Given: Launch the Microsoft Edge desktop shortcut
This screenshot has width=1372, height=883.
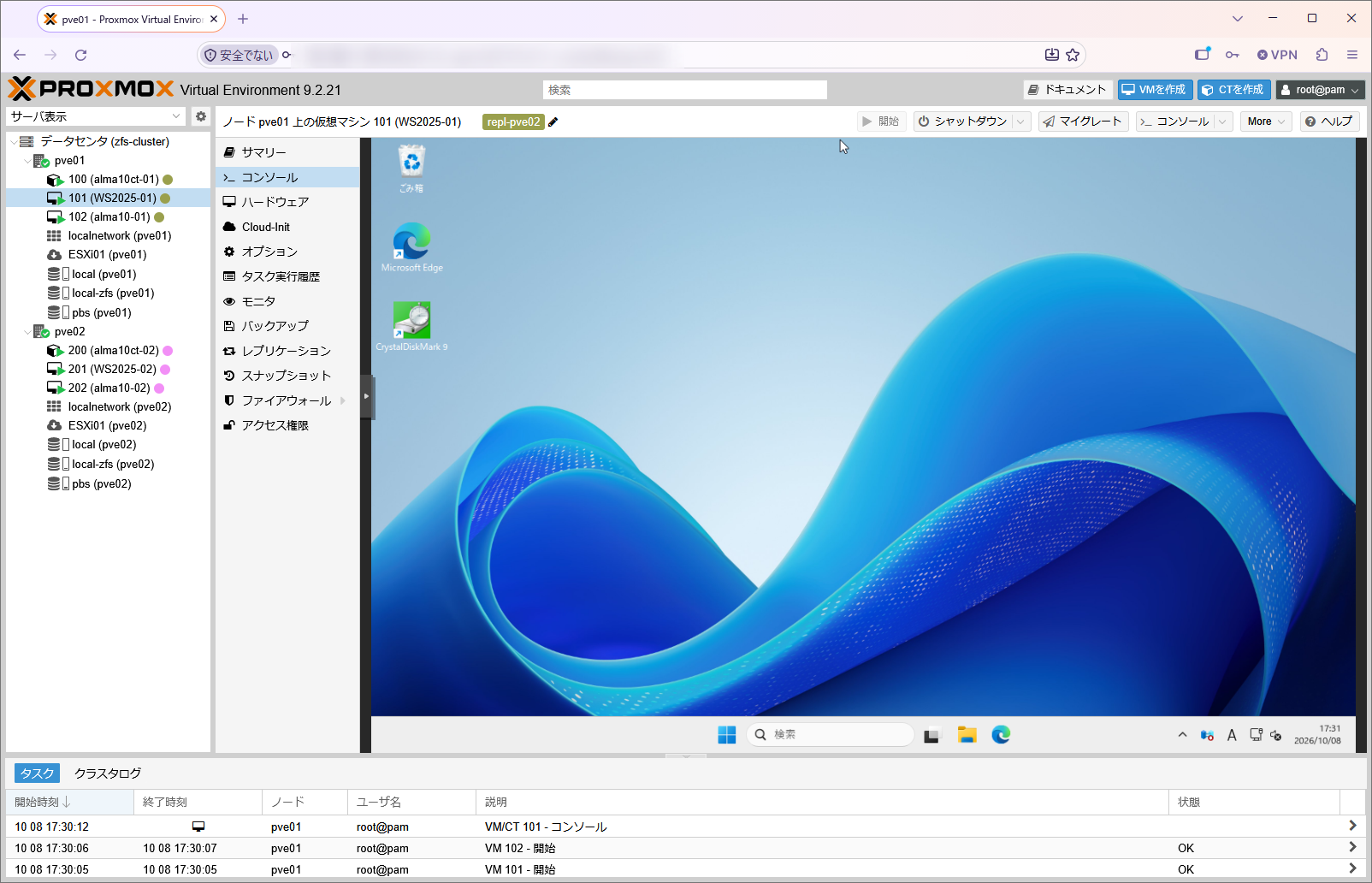Looking at the screenshot, I should point(411,247).
